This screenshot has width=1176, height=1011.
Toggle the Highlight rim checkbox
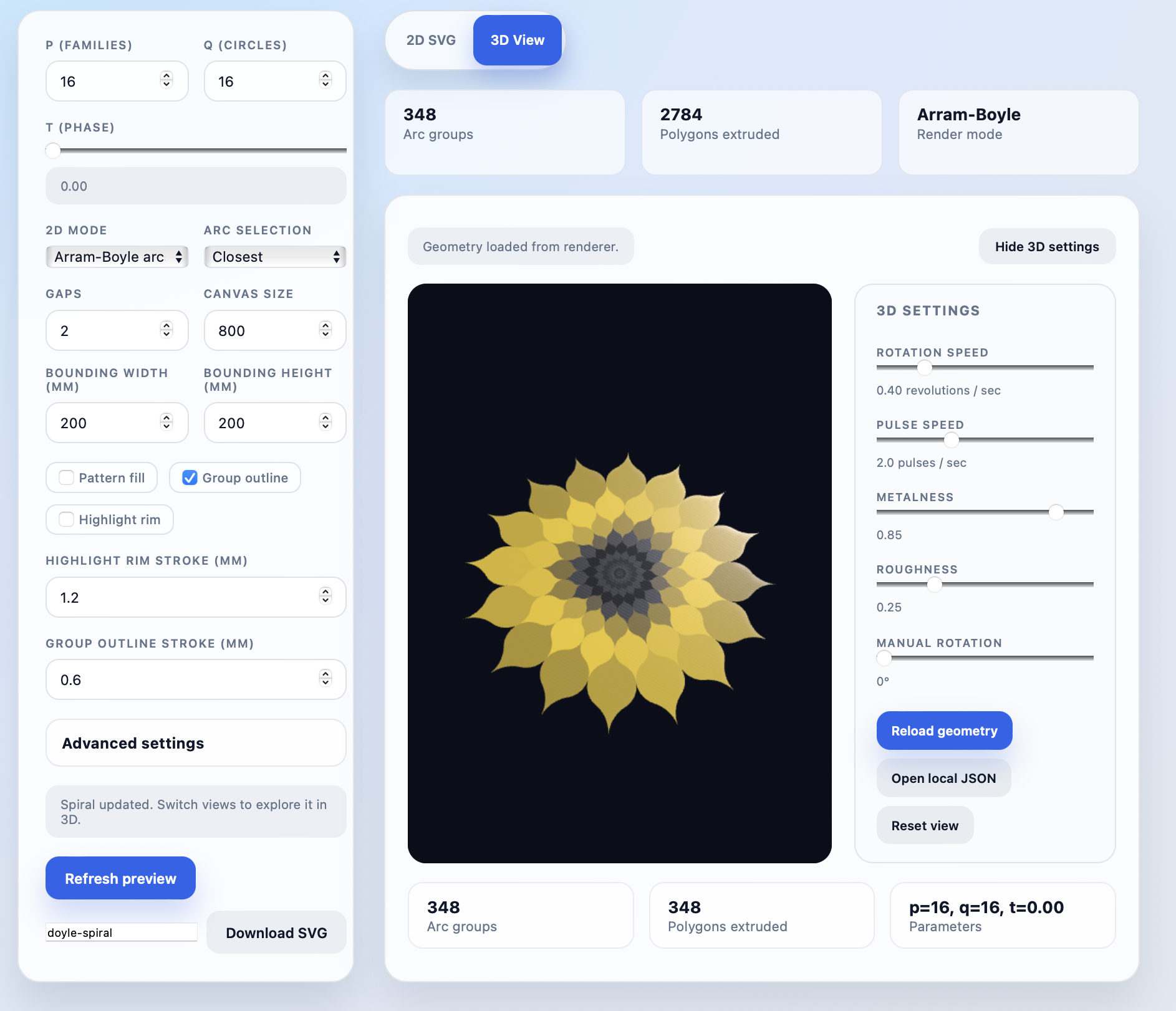pyautogui.click(x=67, y=520)
